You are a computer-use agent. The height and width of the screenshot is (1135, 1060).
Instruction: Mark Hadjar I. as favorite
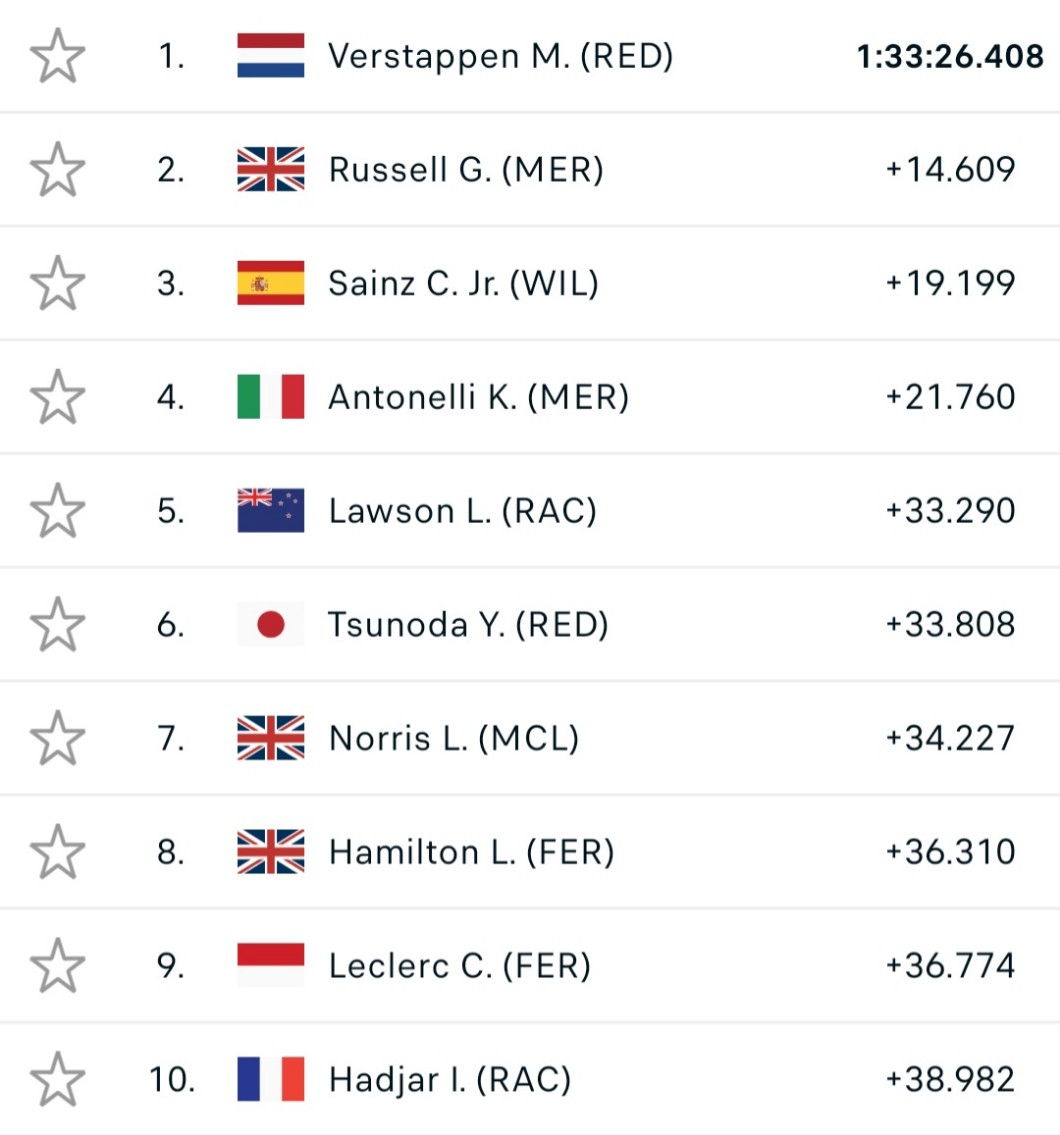(57, 1080)
